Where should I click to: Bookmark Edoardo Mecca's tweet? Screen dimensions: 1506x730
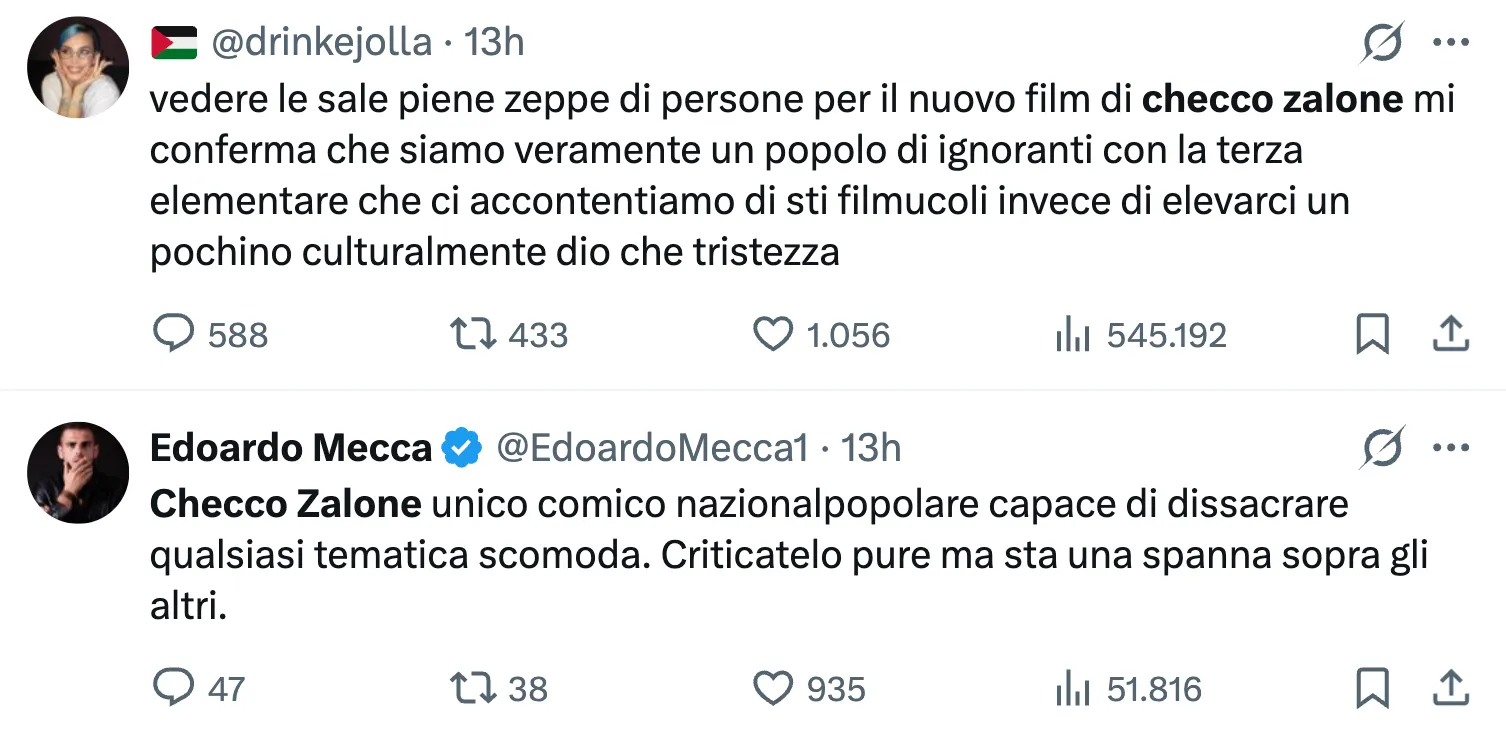click(x=1372, y=688)
